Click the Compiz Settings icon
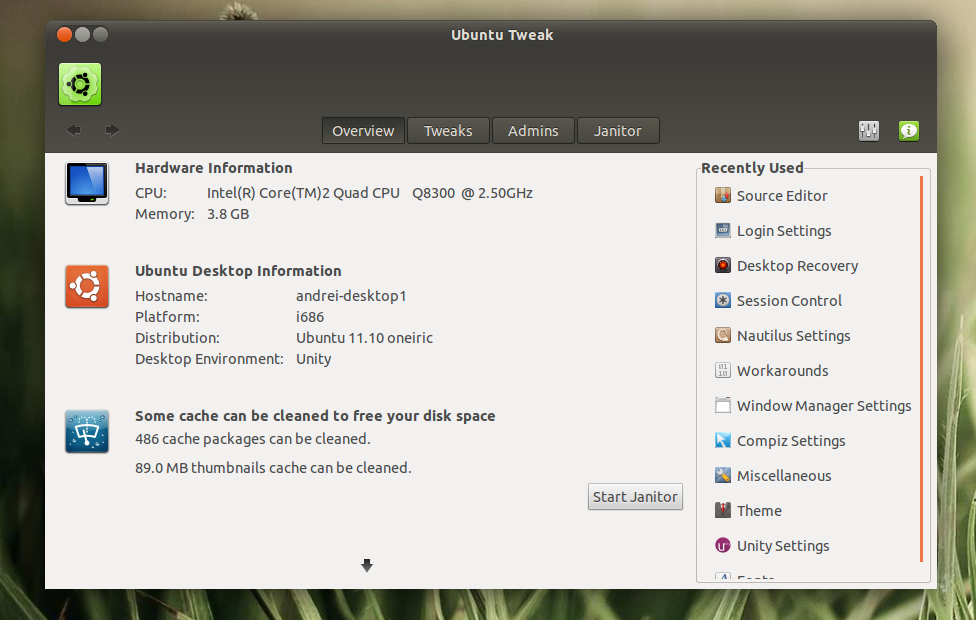976x620 pixels. pyautogui.click(x=723, y=441)
